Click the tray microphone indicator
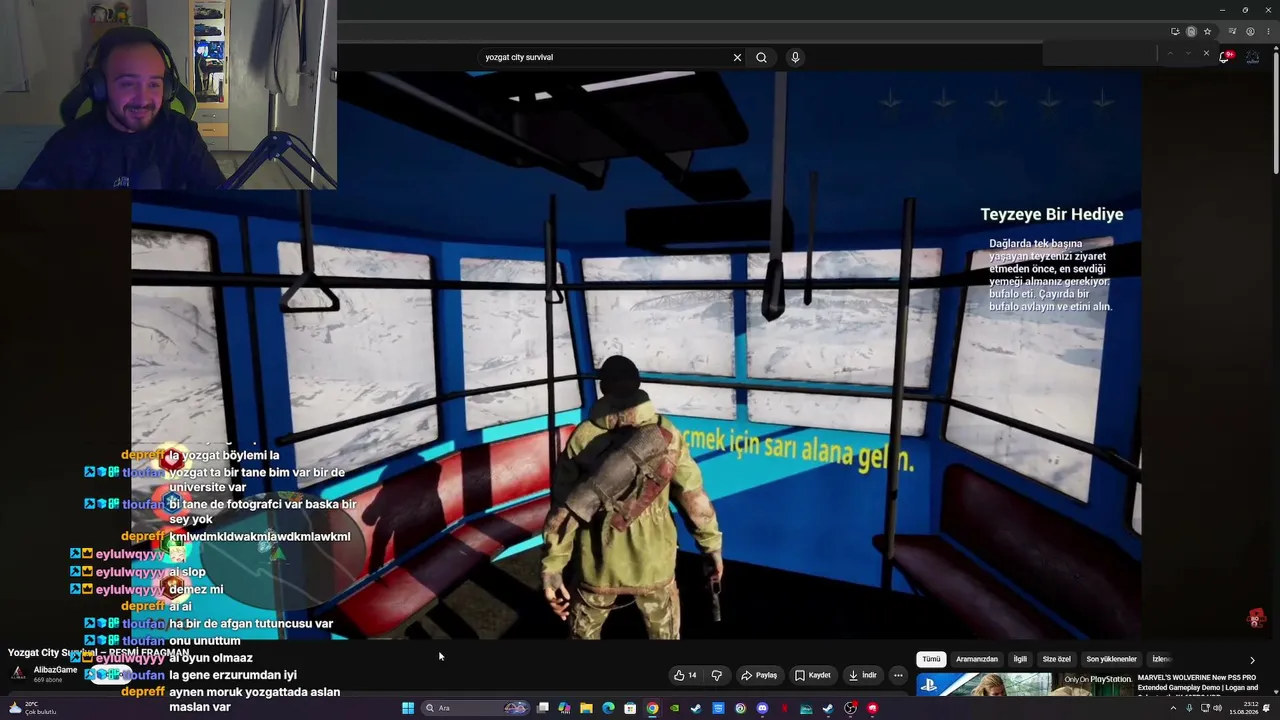The image size is (1280, 720). click(1189, 708)
